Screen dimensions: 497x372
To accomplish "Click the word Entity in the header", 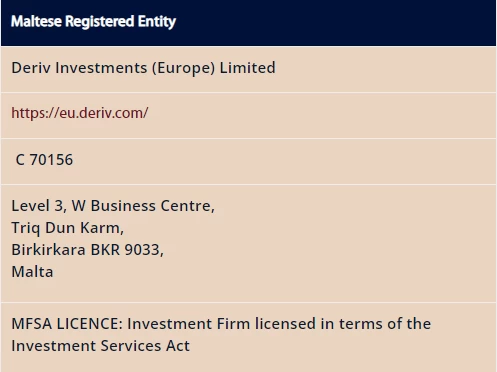I will (x=157, y=22).
